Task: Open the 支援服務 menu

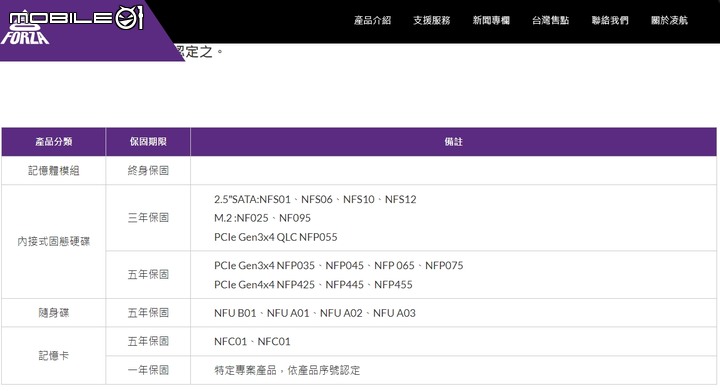Action: (432, 20)
